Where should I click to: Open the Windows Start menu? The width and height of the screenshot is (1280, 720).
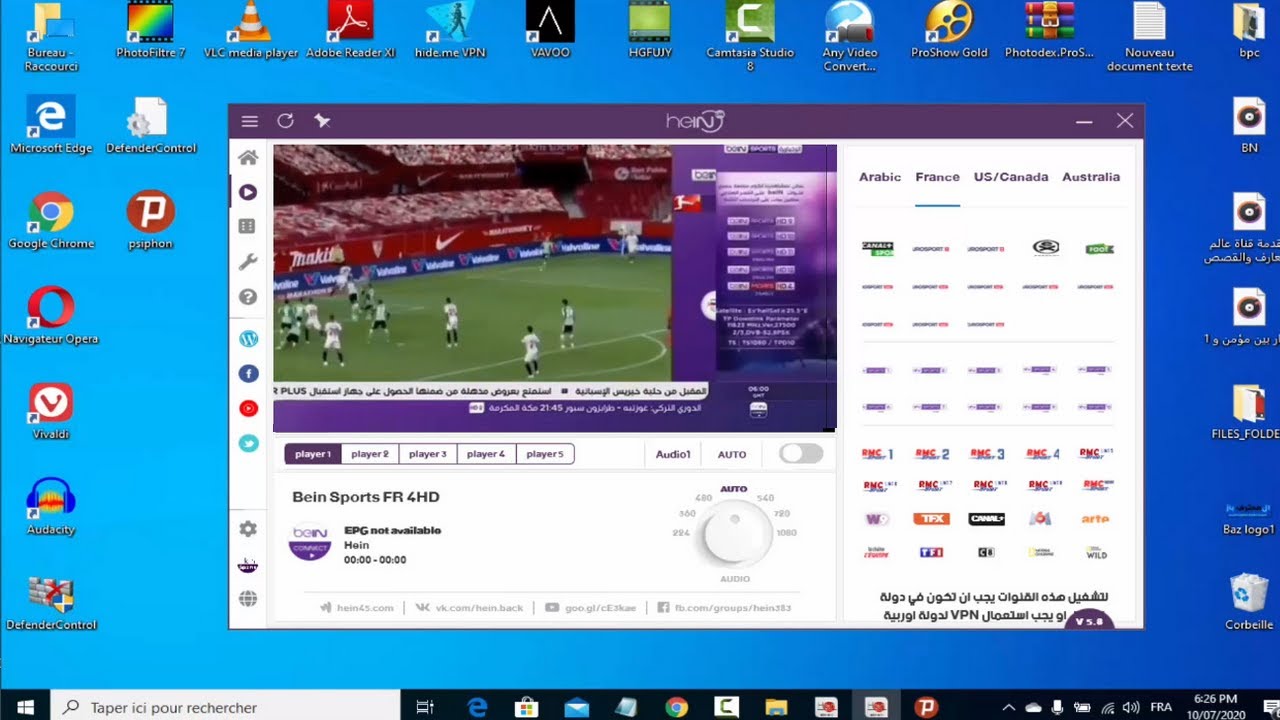(x=25, y=707)
